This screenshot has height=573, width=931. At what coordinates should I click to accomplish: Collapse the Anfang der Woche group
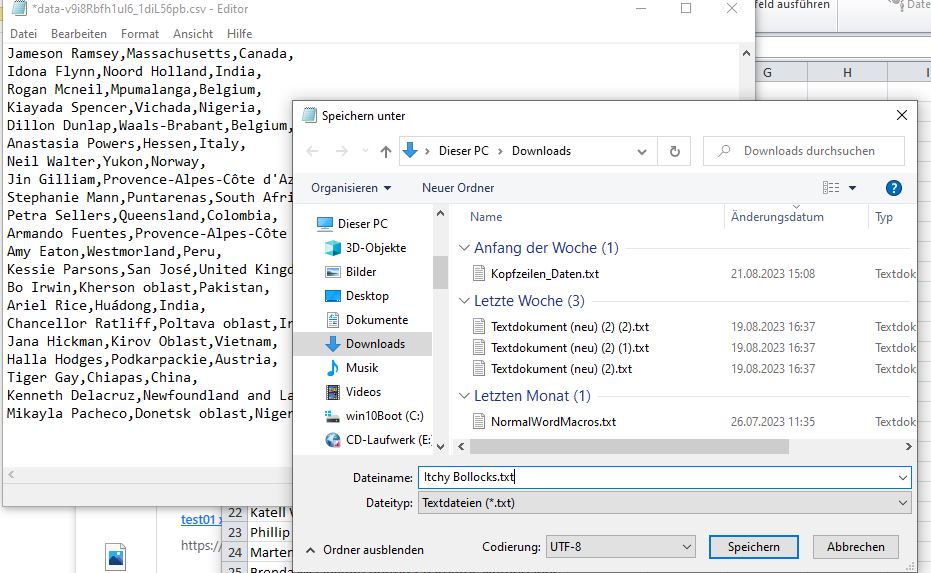click(464, 248)
